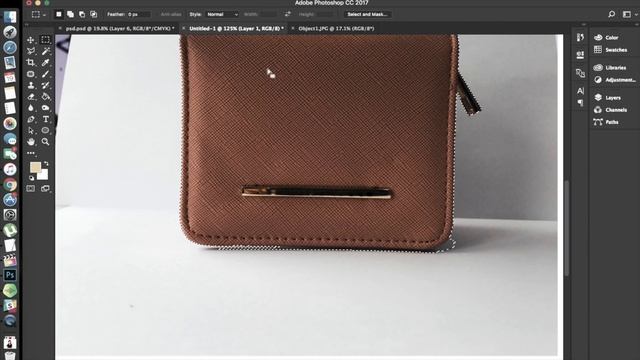
Task: Close the Object1.JPG document tab
Action: 293,29
